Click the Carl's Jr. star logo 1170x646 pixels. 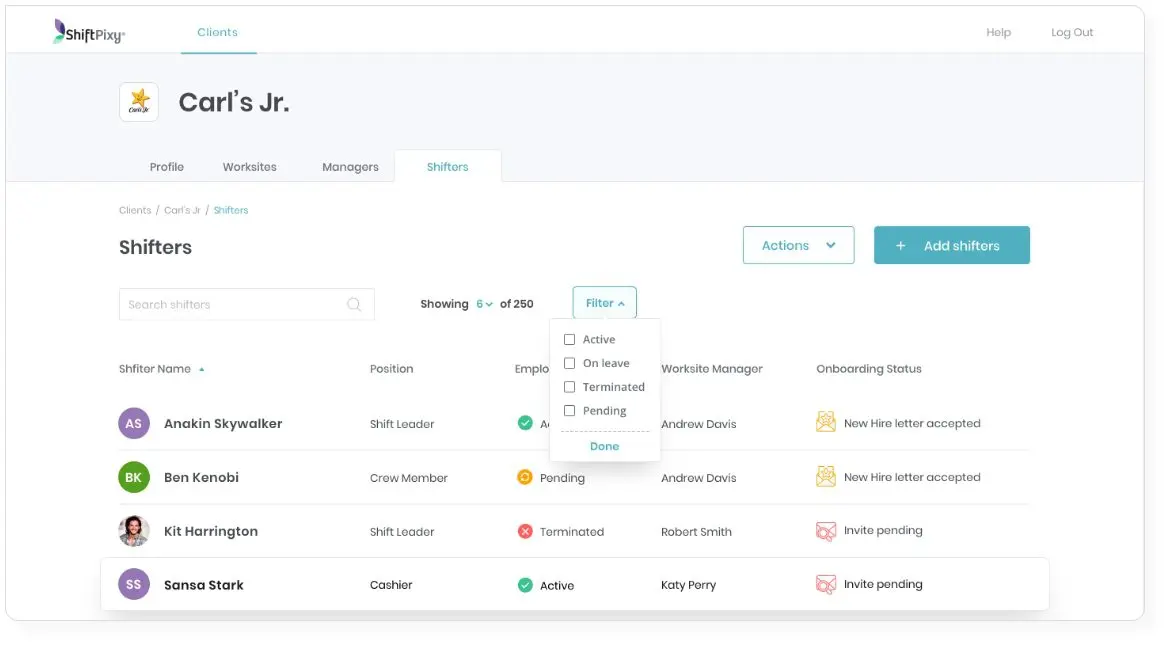click(x=139, y=102)
